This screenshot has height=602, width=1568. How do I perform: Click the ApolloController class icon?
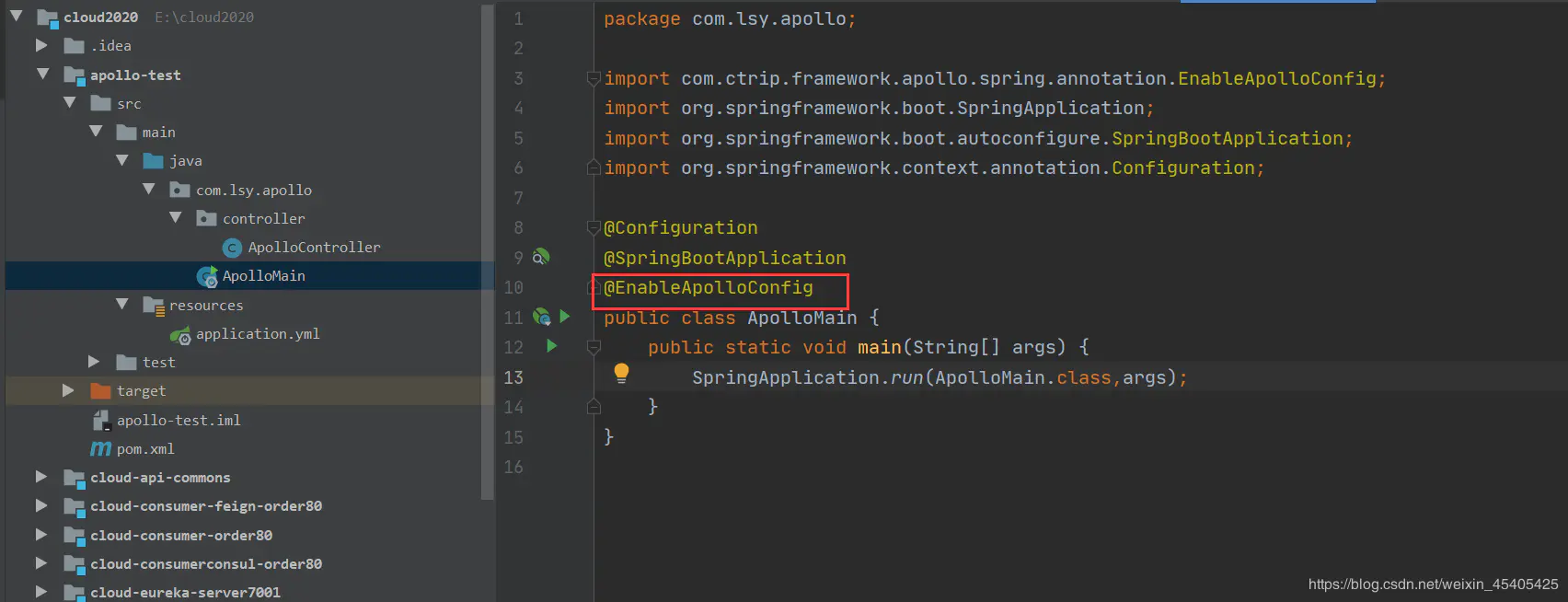tap(233, 248)
